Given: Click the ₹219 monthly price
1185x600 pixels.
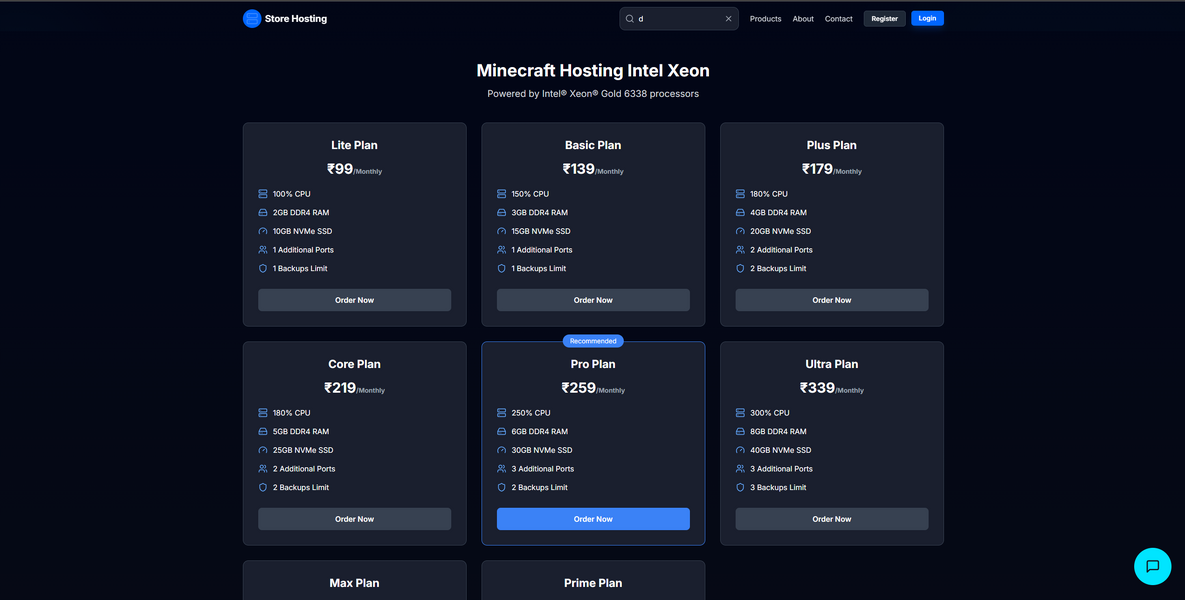Looking at the screenshot, I should (354, 388).
